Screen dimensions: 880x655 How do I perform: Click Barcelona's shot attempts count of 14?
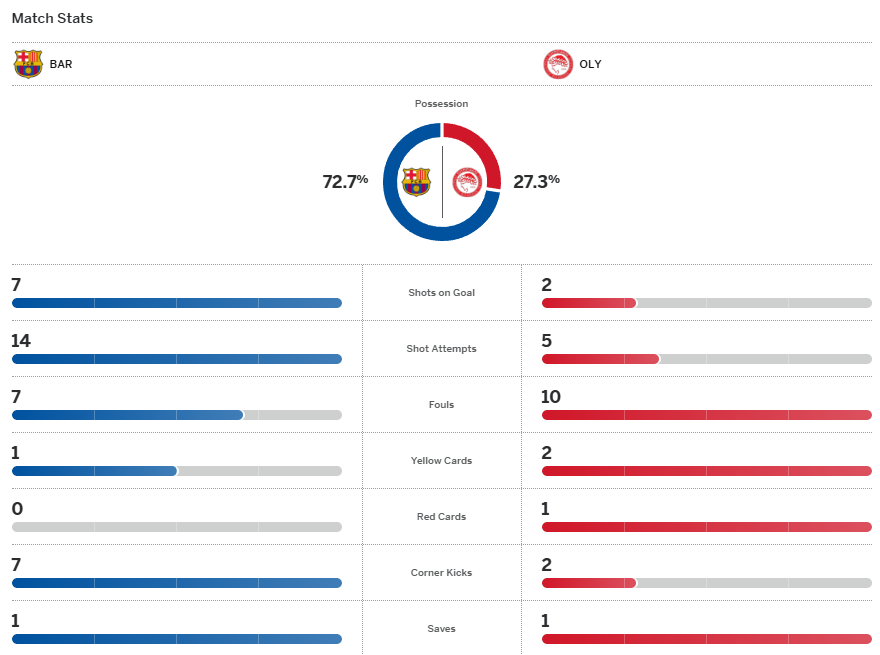click(21, 341)
